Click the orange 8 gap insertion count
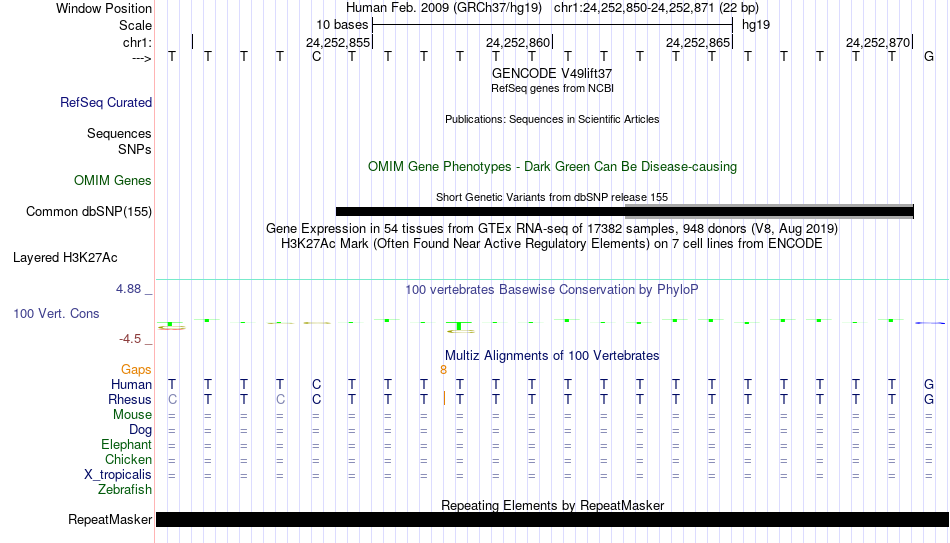The image size is (950, 543). coord(443,370)
